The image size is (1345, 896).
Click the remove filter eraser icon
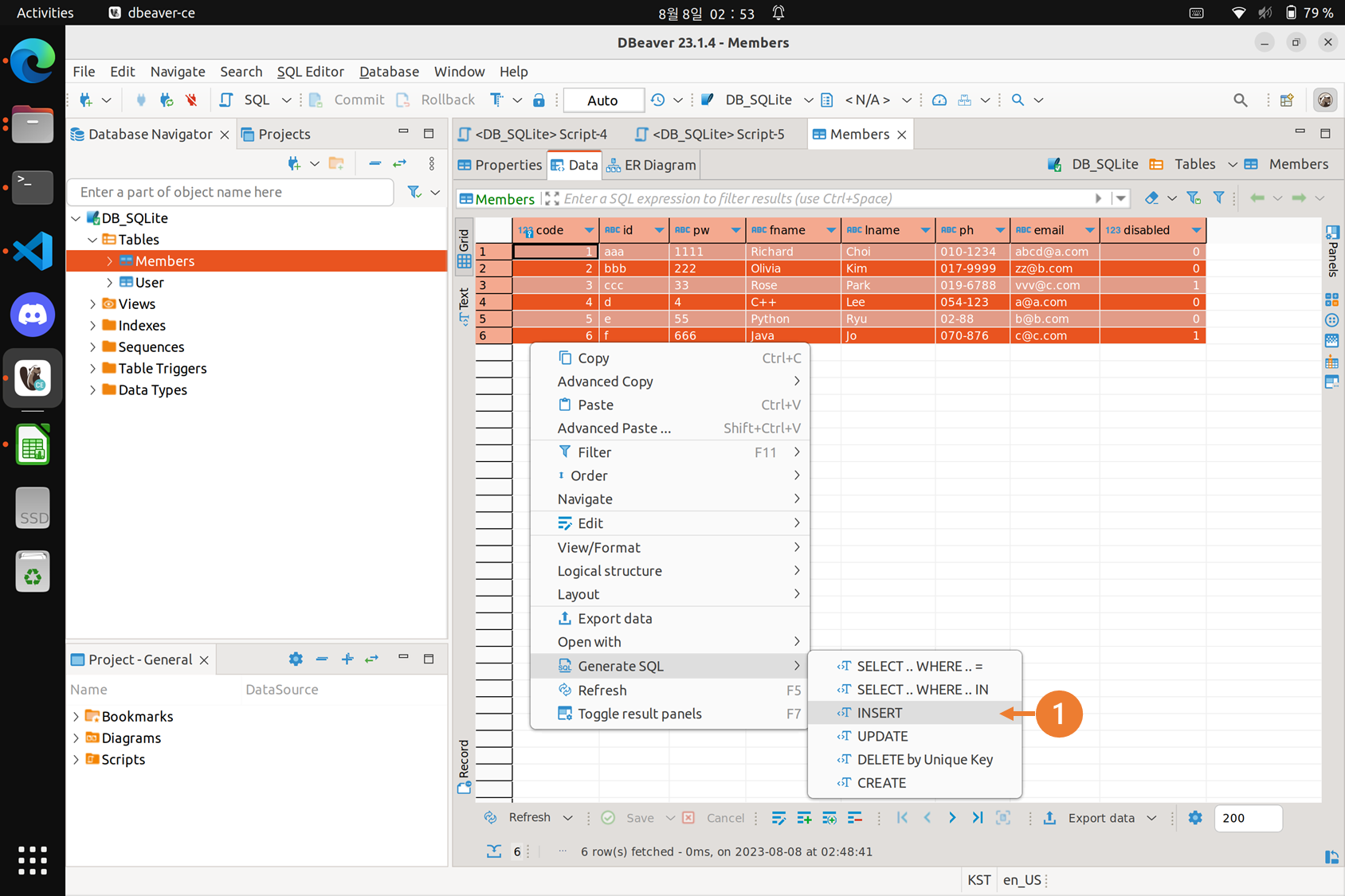1151,198
